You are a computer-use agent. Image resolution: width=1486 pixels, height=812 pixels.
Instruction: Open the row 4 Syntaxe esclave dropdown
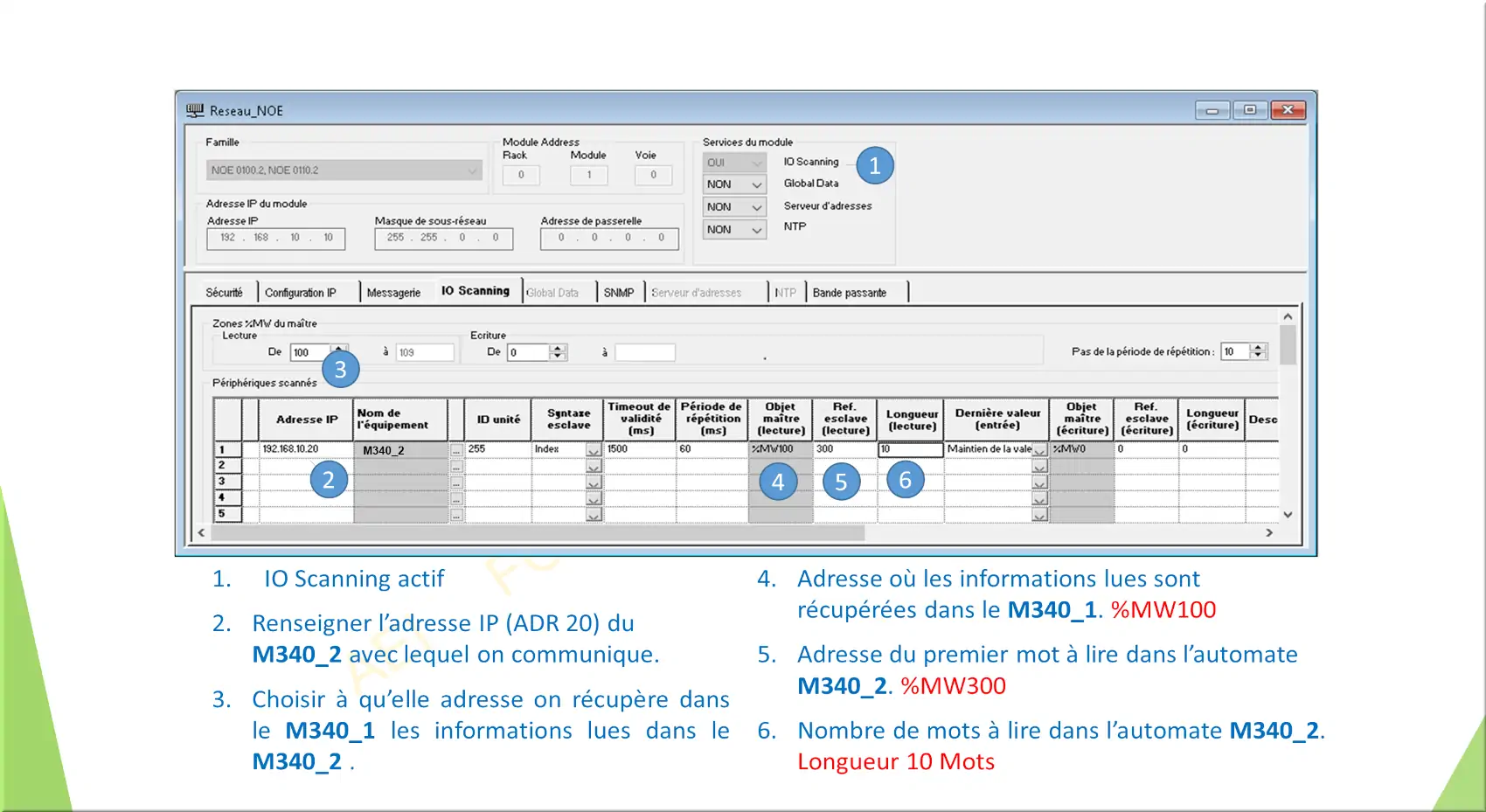point(594,498)
